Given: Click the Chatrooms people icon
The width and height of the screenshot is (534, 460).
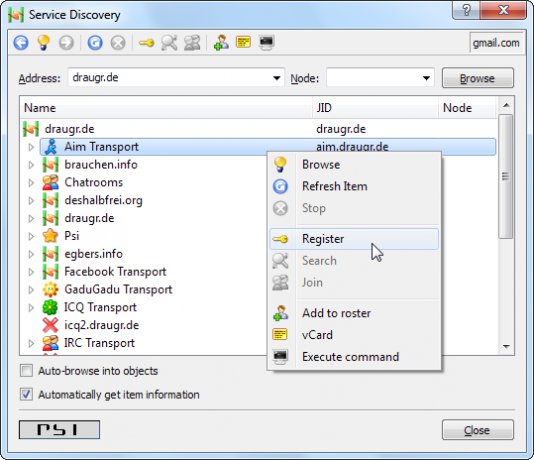Looking at the screenshot, I should (x=50, y=183).
